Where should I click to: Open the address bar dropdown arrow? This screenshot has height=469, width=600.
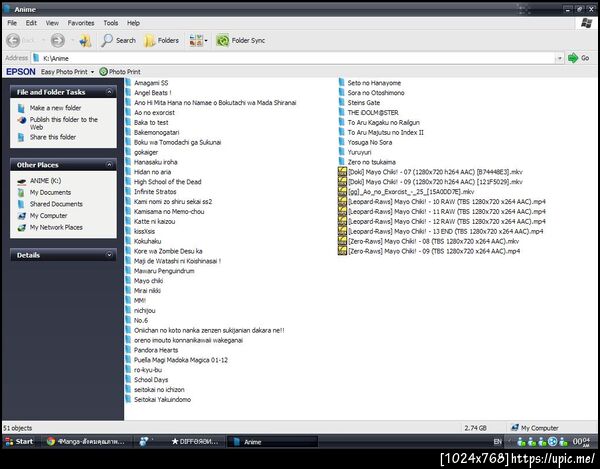(559, 58)
